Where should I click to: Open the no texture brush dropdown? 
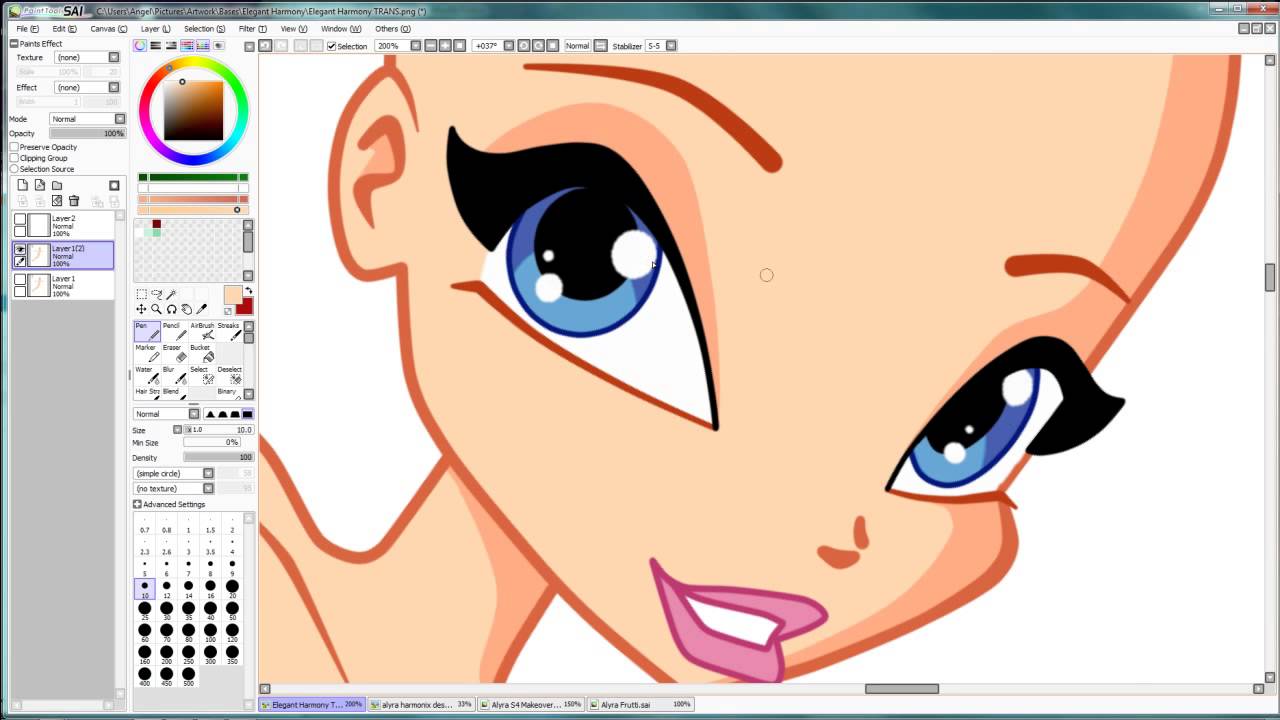173,488
